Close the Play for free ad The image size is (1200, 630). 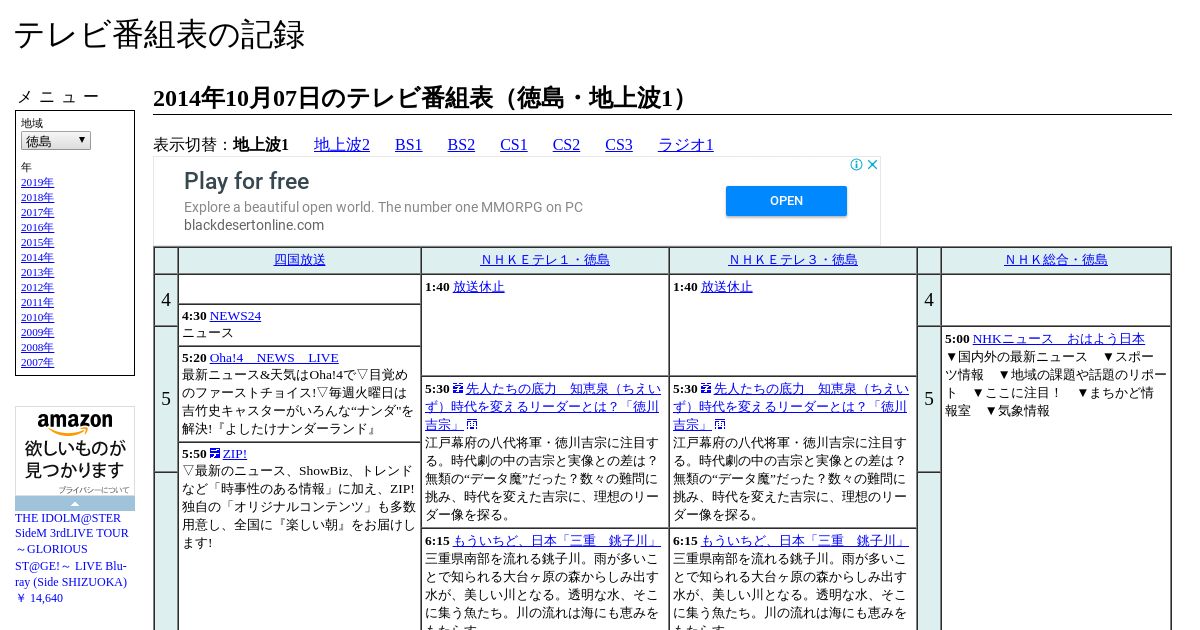pyautogui.click(x=872, y=165)
